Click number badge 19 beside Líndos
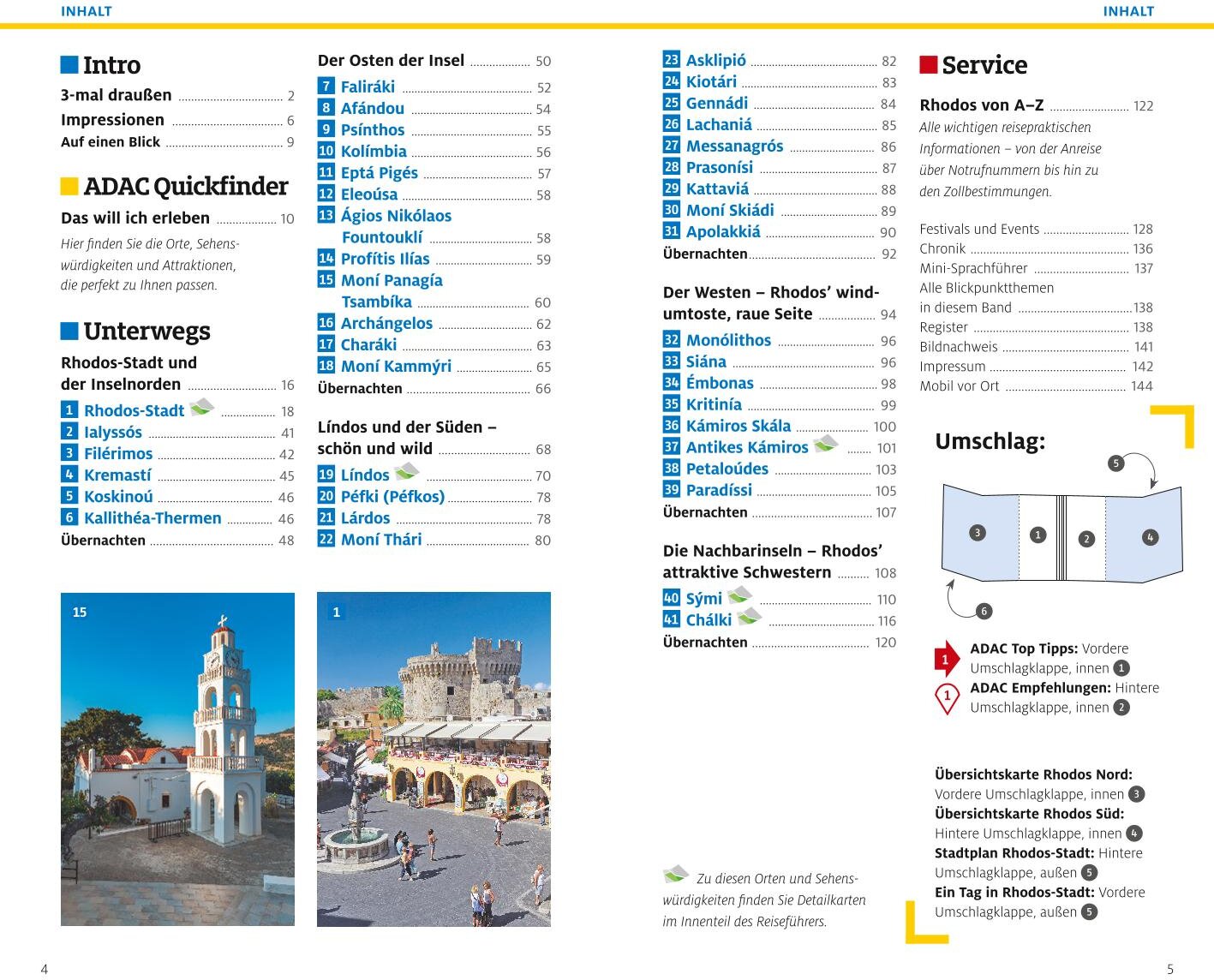Screen dimensions: 1214x980 coord(326,475)
